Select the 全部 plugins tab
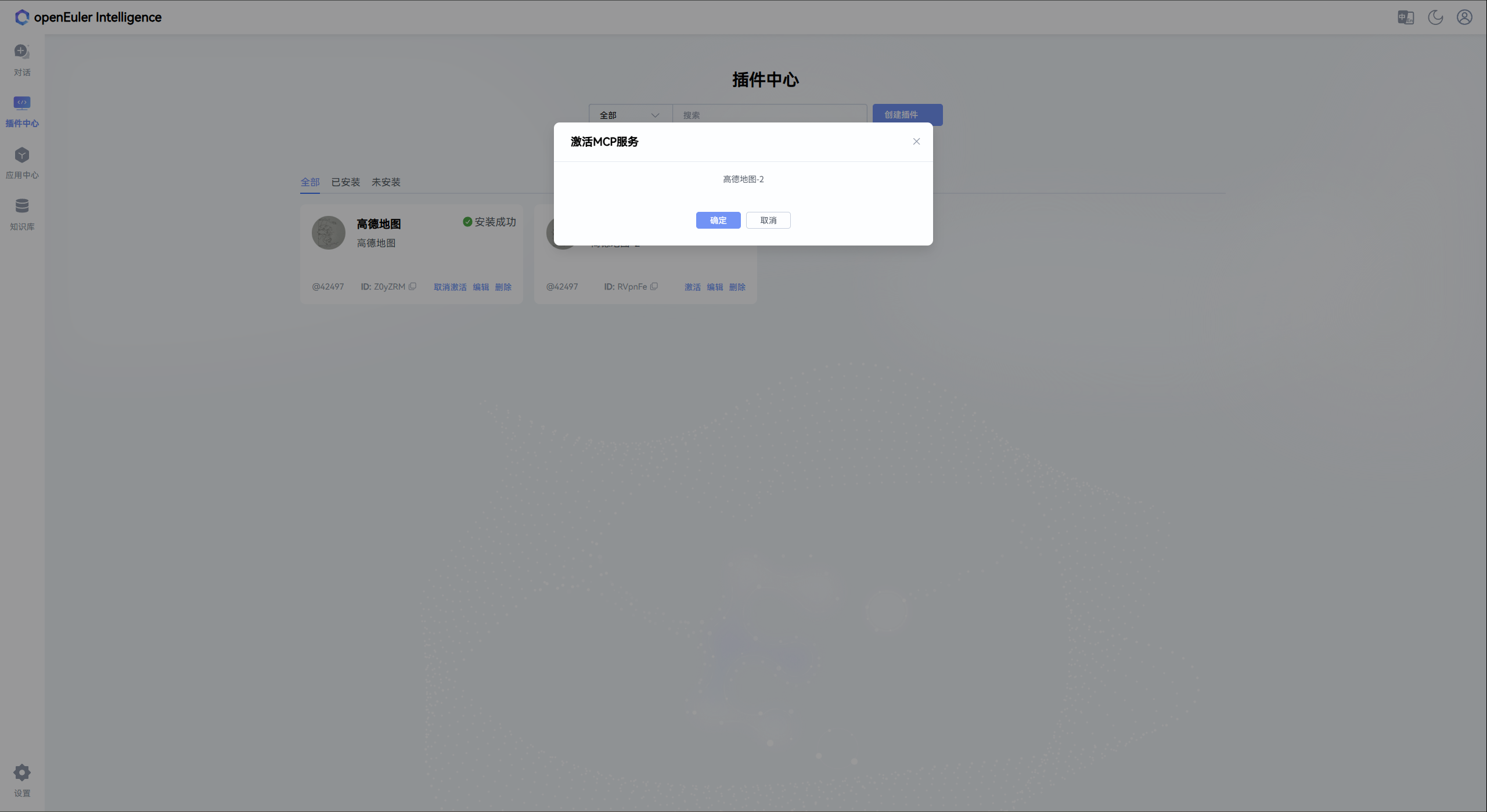Screen dimensions: 1487x812 (310, 182)
